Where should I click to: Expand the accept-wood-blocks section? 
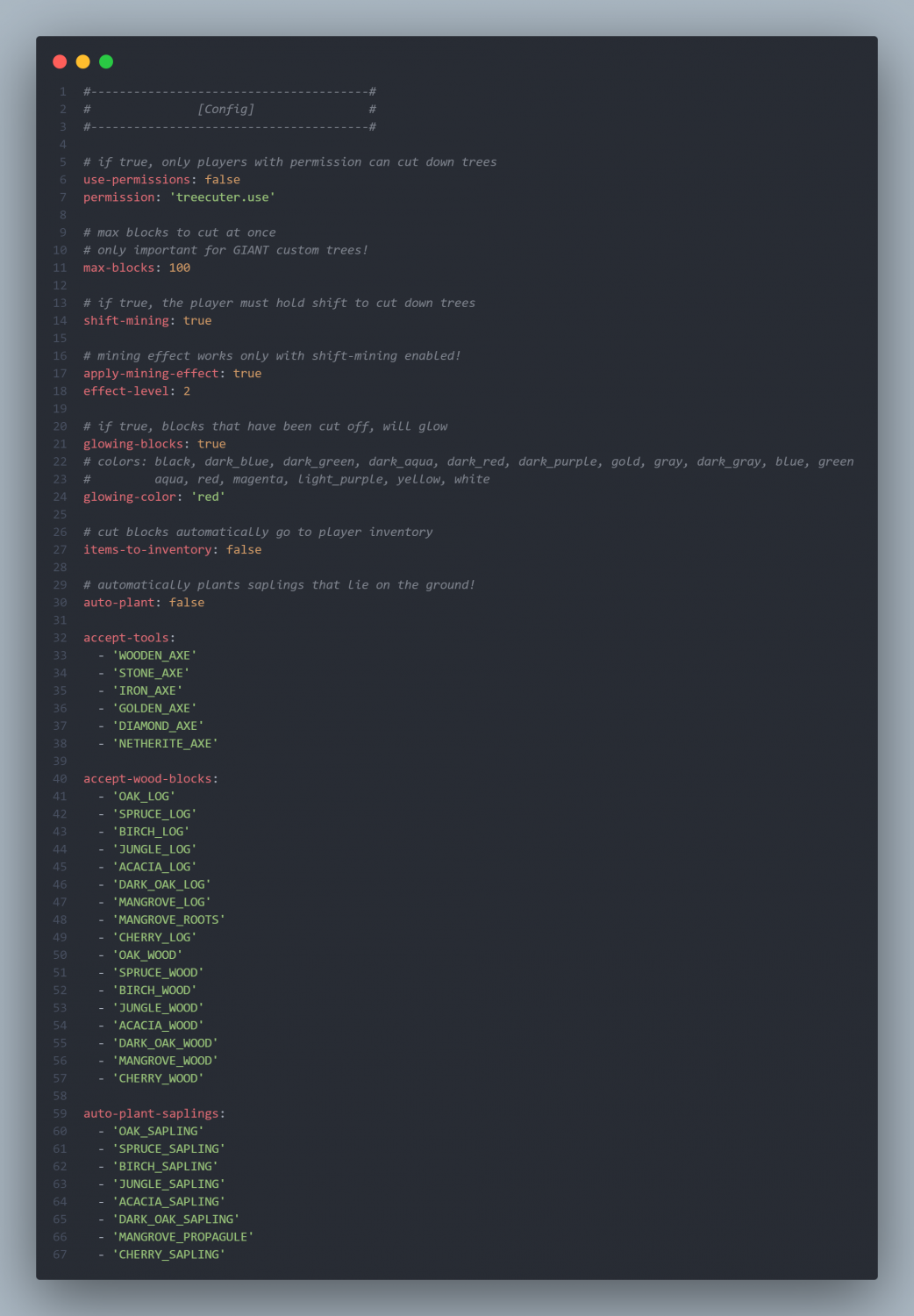point(148,778)
